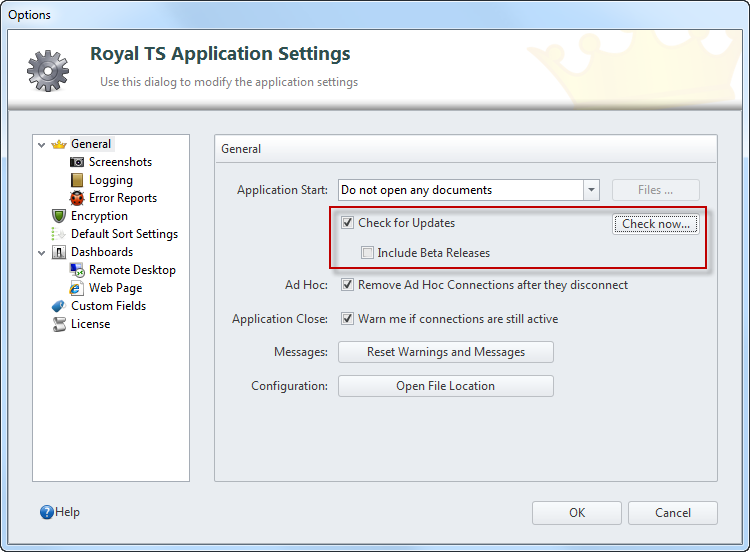Viewport: 750px width, 552px height.
Task: Click Reset Warnings and Messages button
Action: 445,352
